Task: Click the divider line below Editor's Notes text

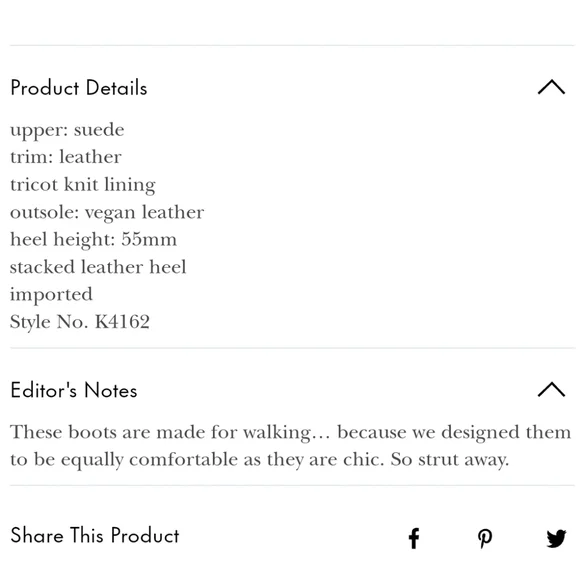Action: click(x=293, y=485)
